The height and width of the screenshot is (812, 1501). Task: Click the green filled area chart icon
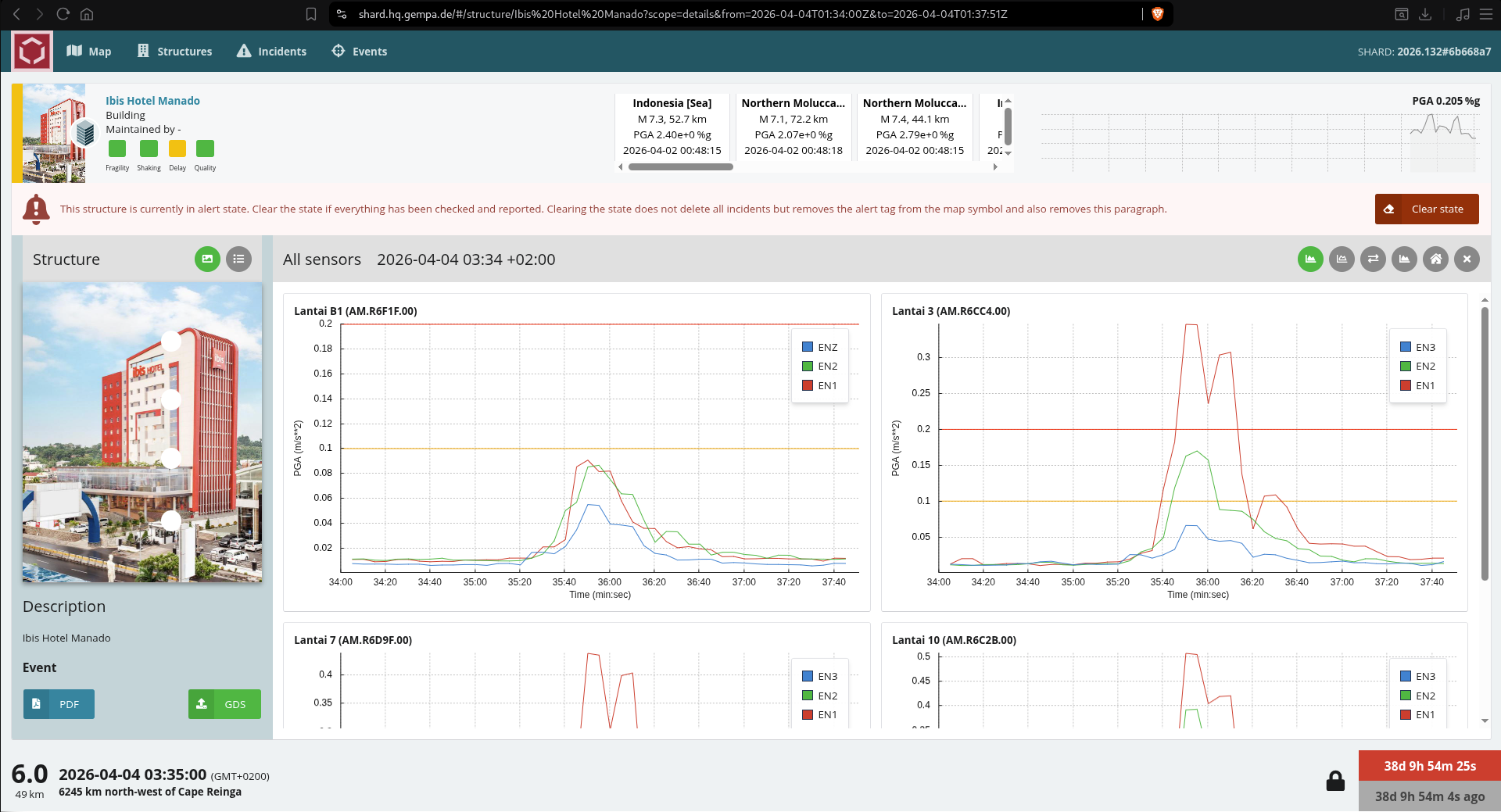1310,259
